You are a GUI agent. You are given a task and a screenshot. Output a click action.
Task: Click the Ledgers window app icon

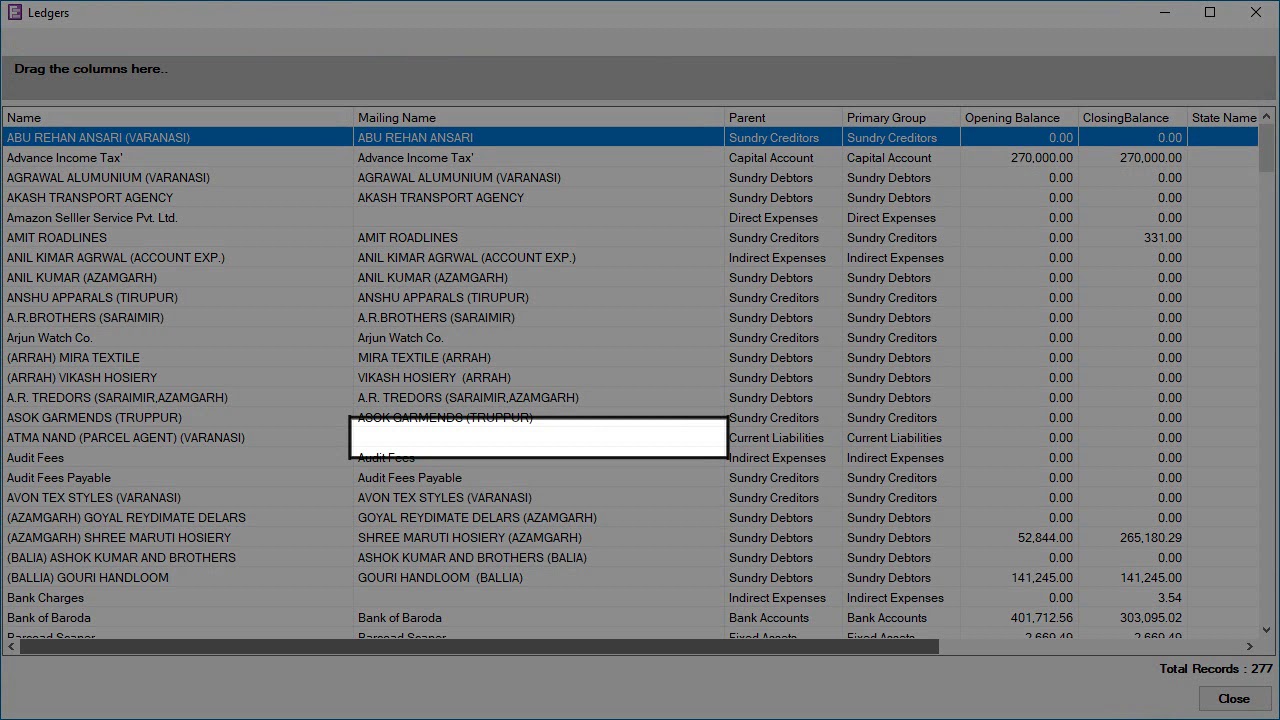(x=15, y=12)
